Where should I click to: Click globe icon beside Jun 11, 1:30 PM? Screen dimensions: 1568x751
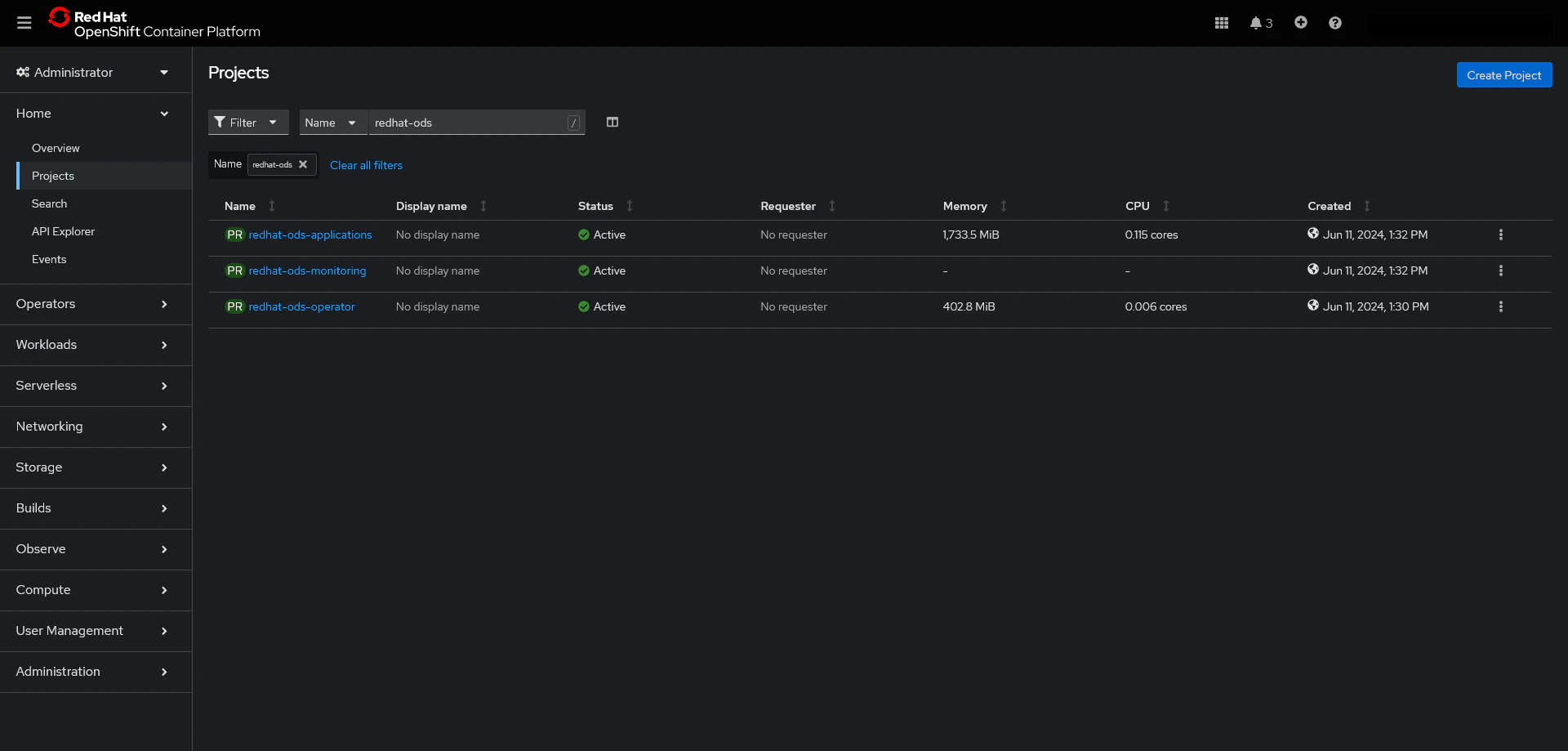pos(1313,305)
